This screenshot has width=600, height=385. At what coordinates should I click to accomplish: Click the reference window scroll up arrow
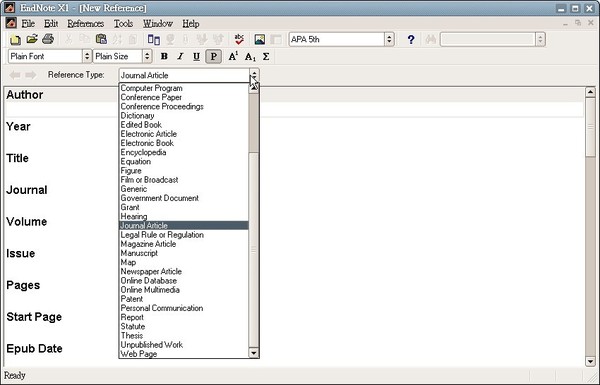(x=590, y=92)
